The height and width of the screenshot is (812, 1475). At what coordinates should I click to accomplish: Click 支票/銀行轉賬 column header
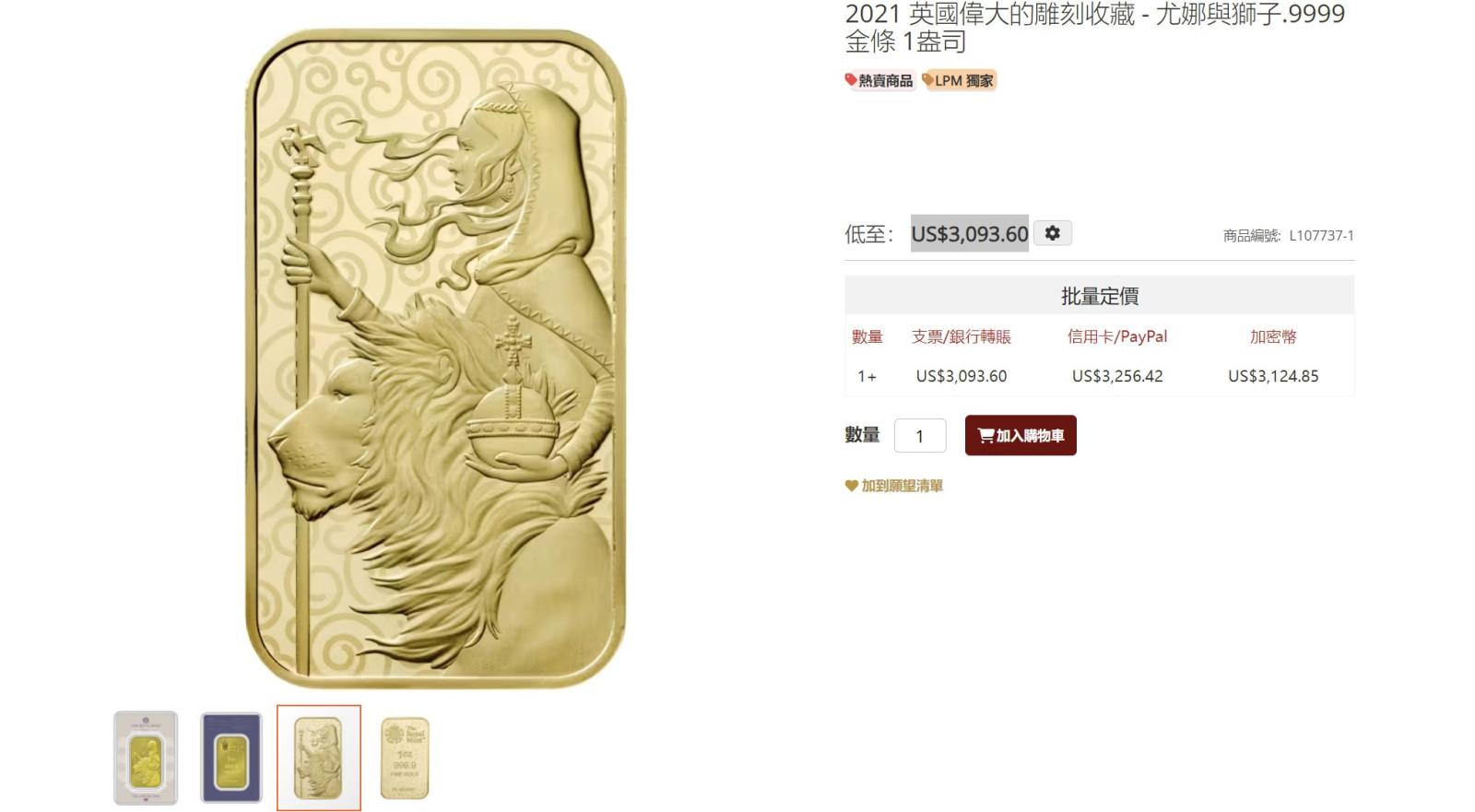coord(962,336)
